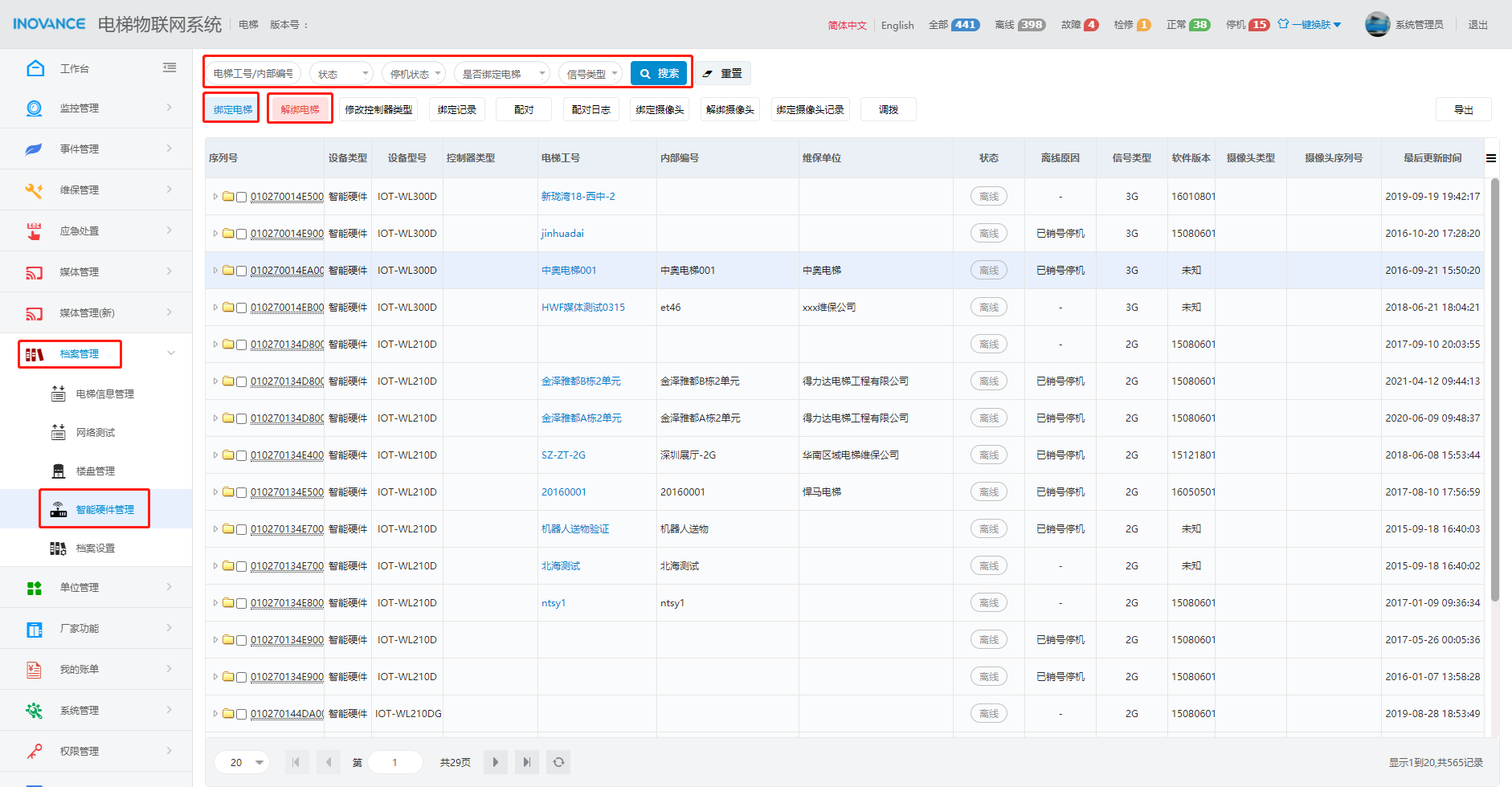Click the 导出 export button
Image resolution: width=1512 pixels, height=787 pixels.
[x=1463, y=110]
